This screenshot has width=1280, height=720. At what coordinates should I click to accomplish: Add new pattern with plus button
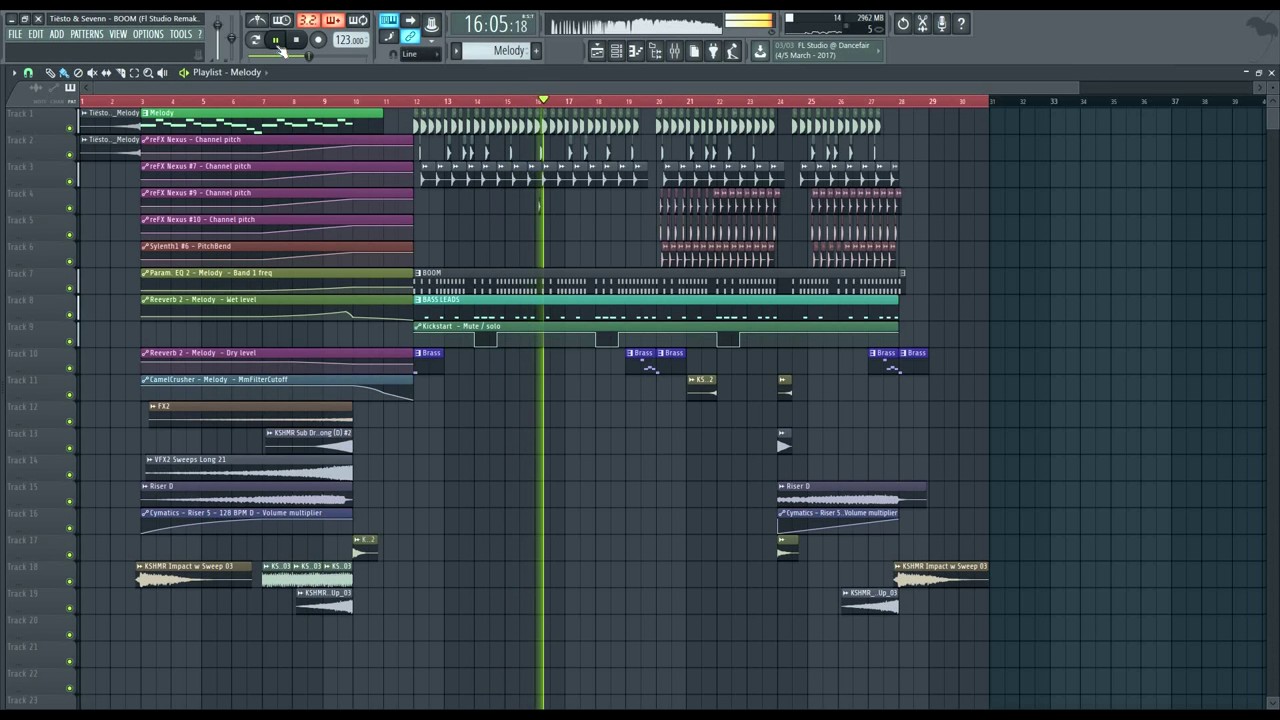[x=536, y=51]
